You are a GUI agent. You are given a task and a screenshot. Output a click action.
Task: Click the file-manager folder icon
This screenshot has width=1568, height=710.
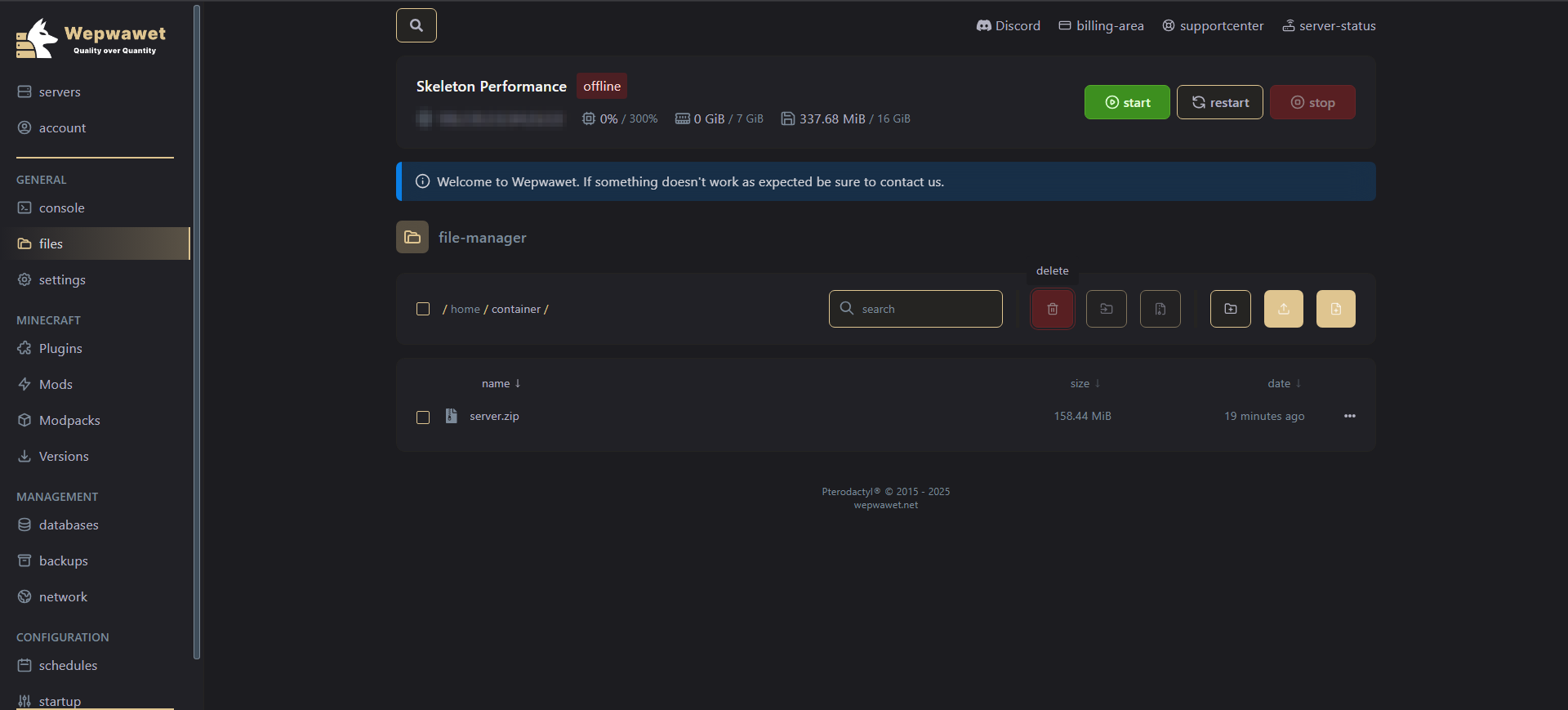tap(412, 237)
